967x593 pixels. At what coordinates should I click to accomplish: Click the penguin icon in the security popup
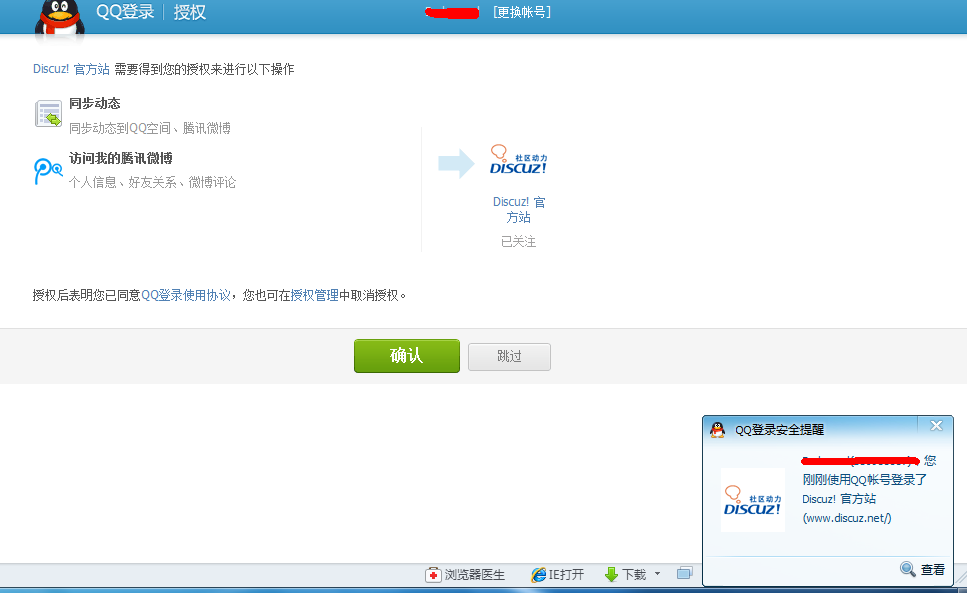click(718, 429)
